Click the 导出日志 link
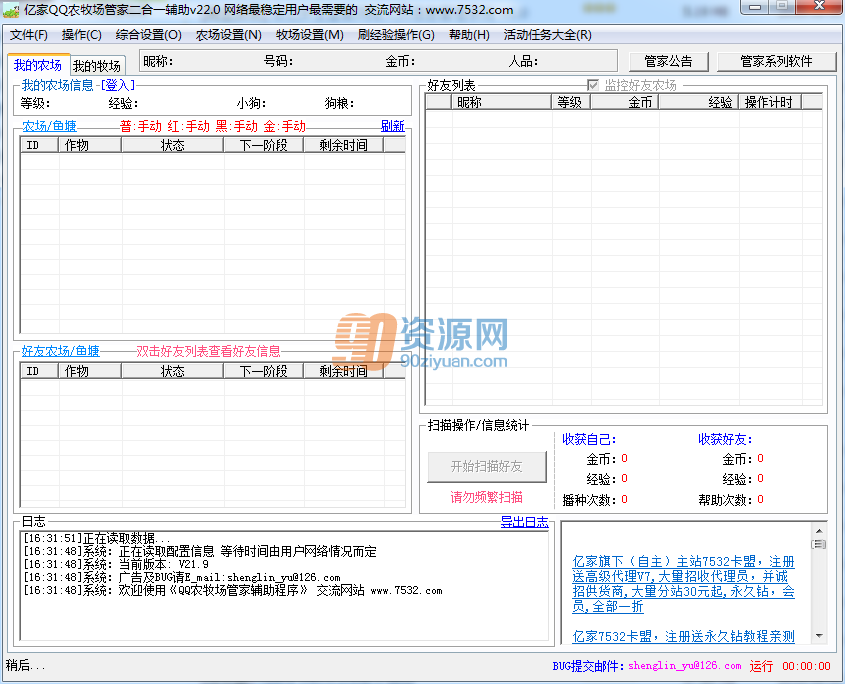The width and height of the screenshot is (845, 684). [x=524, y=522]
